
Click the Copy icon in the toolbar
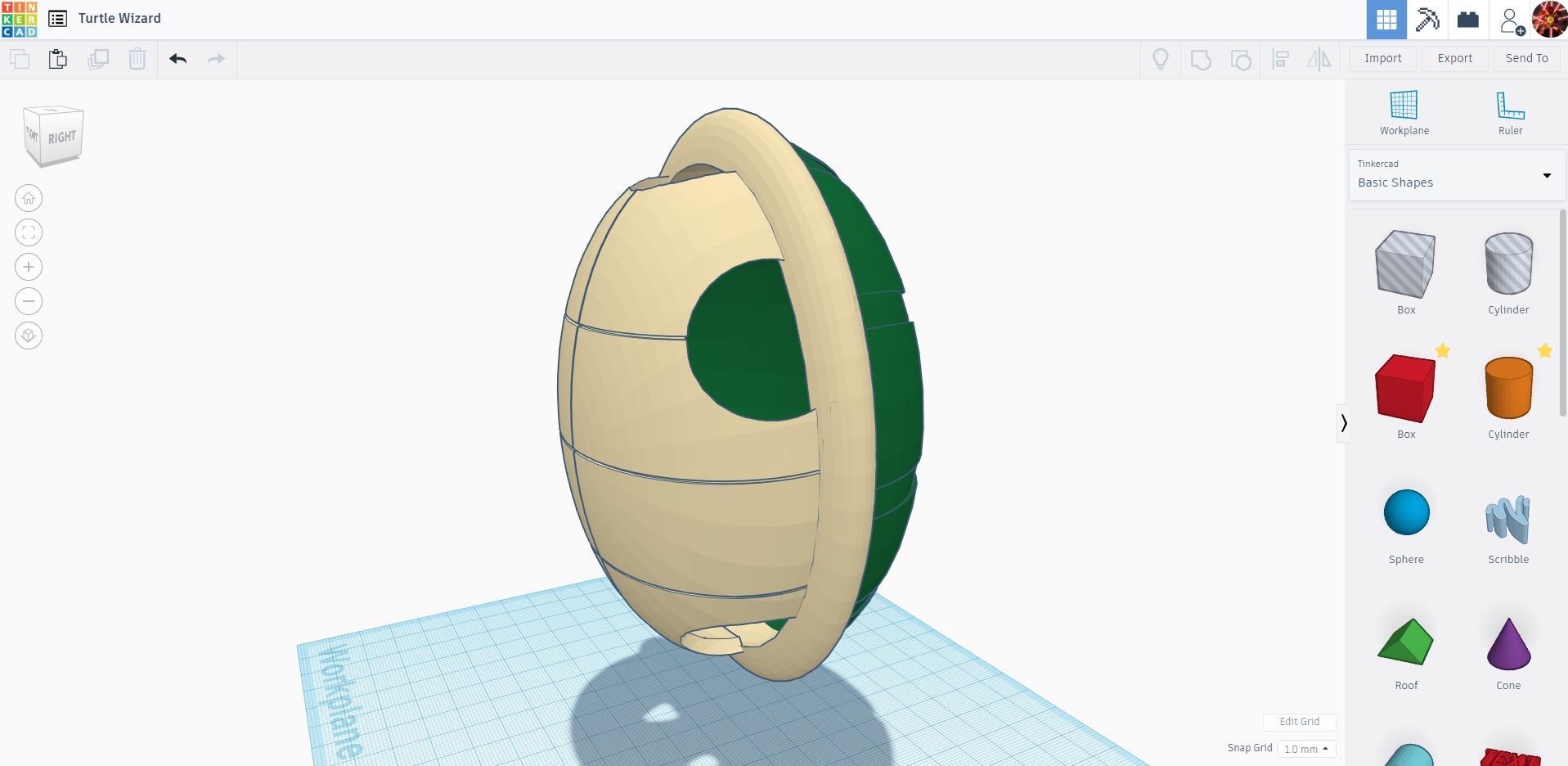pyautogui.click(x=20, y=59)
